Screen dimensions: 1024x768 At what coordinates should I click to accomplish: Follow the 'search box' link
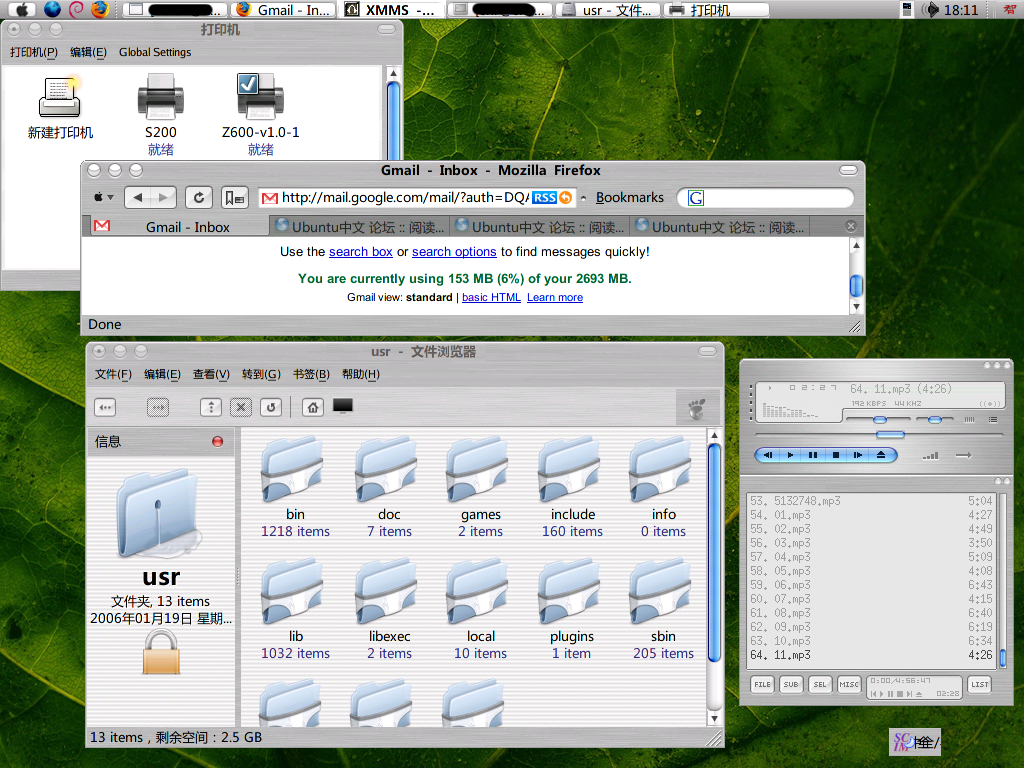360,251
